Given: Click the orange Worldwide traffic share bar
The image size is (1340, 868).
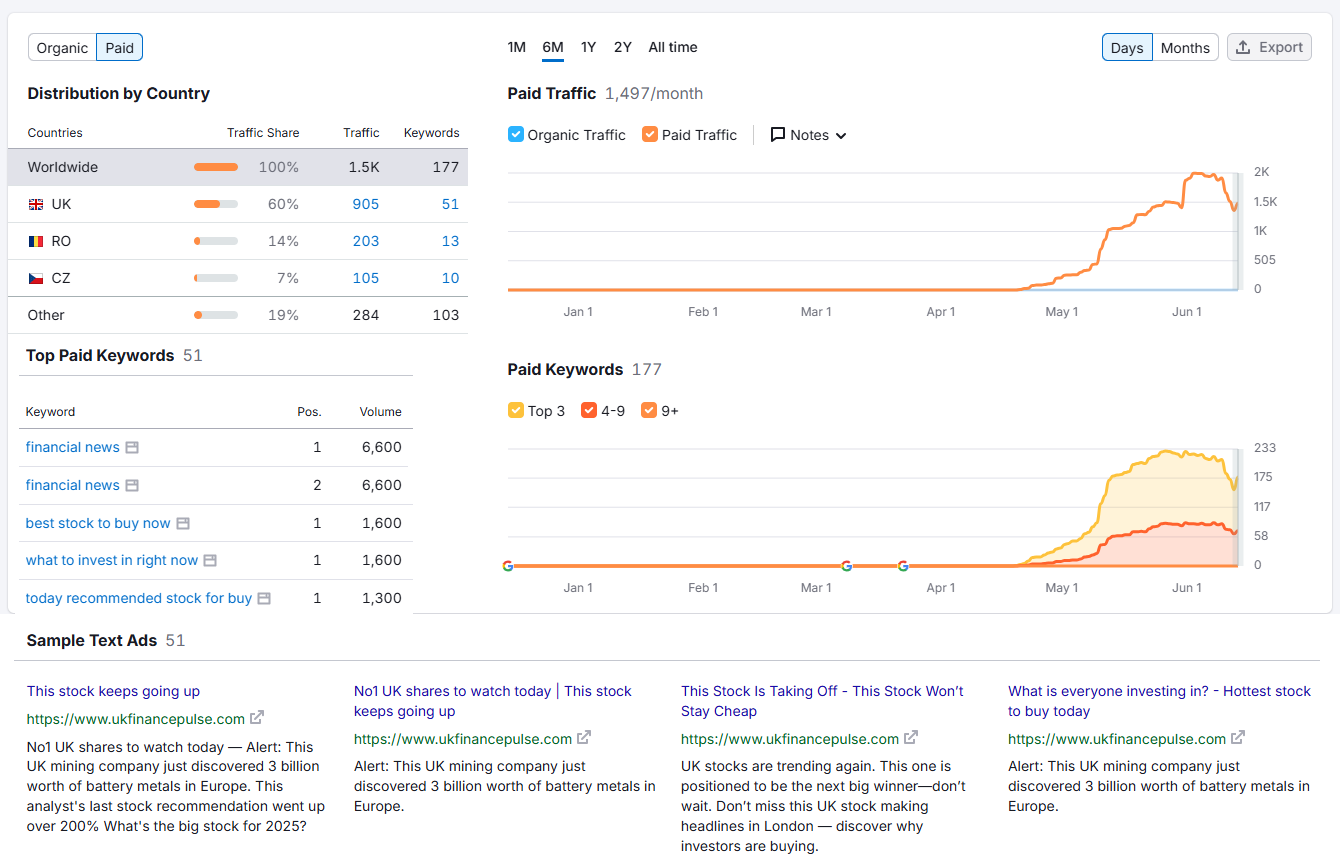Looking at the screenshot, I should pyautogui.click(x=216, y=167).
